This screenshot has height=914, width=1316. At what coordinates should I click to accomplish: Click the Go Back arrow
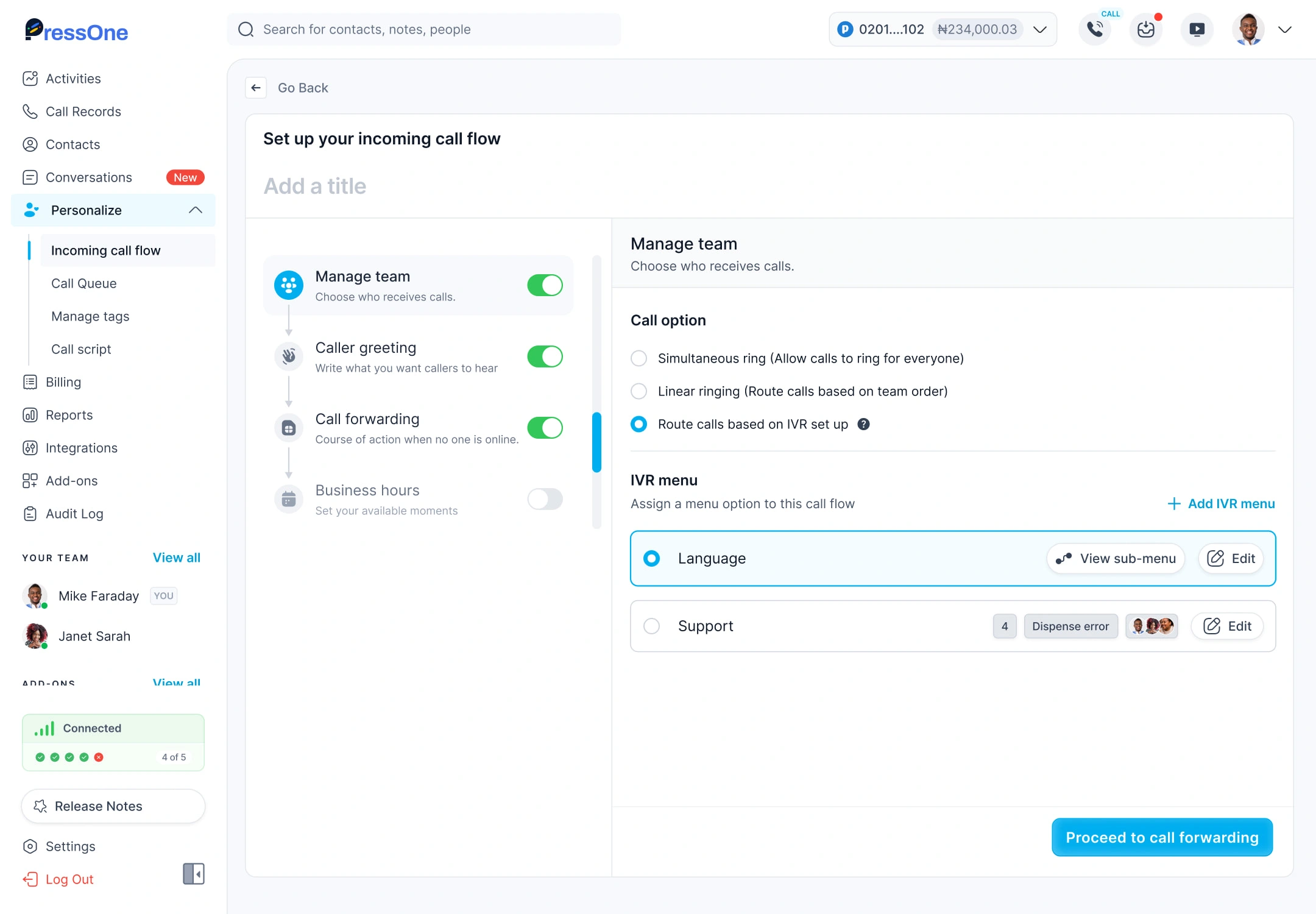pos(256,87)
